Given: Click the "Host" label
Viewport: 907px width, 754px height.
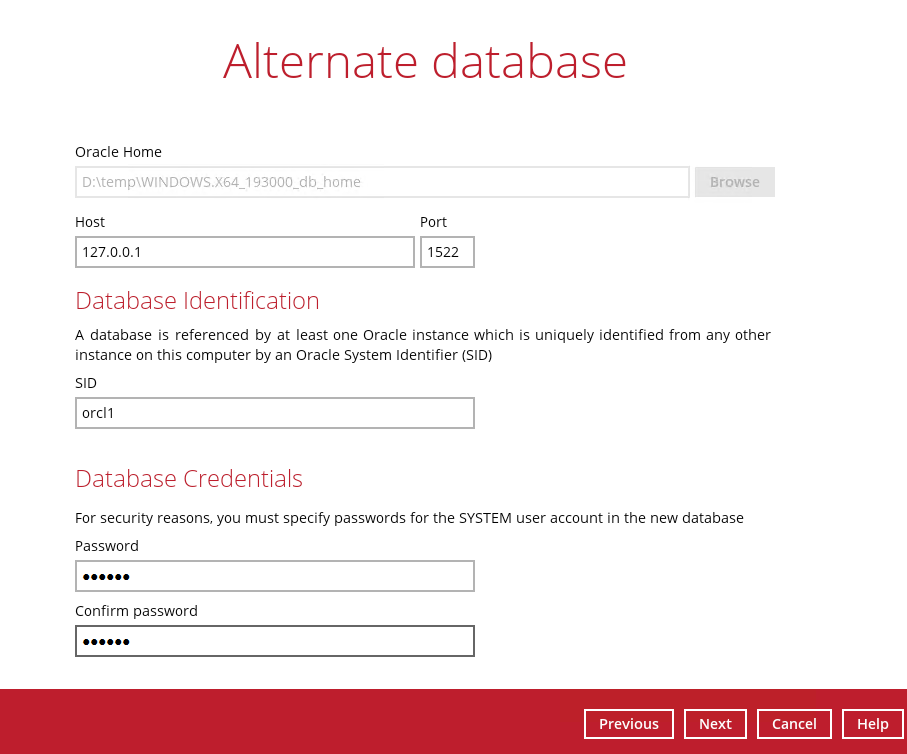Looking at the screenshot, I should (90, 222).
